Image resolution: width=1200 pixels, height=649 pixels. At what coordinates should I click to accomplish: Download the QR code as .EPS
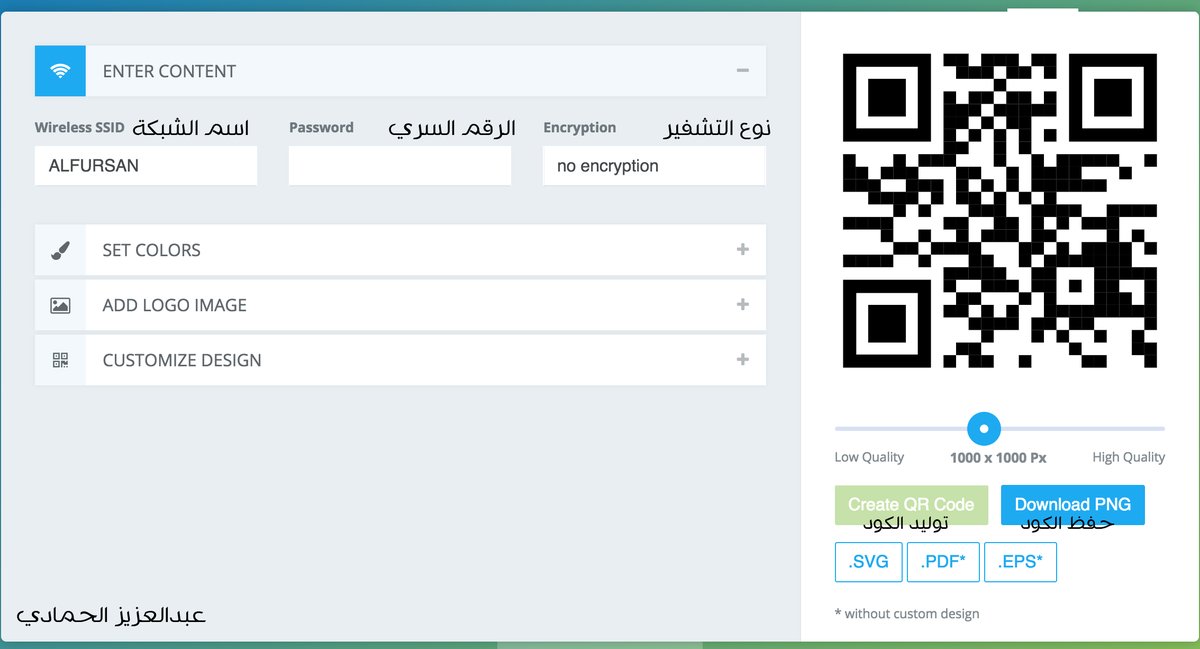tap(1020, 562)
